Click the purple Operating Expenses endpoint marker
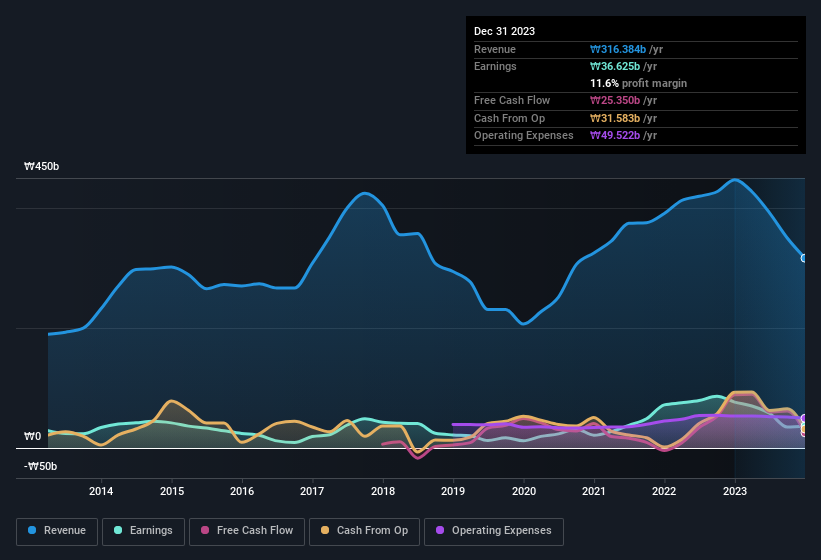Image resolution: width=821 pixels, height=560 pixels. click(x=804, y=419)
